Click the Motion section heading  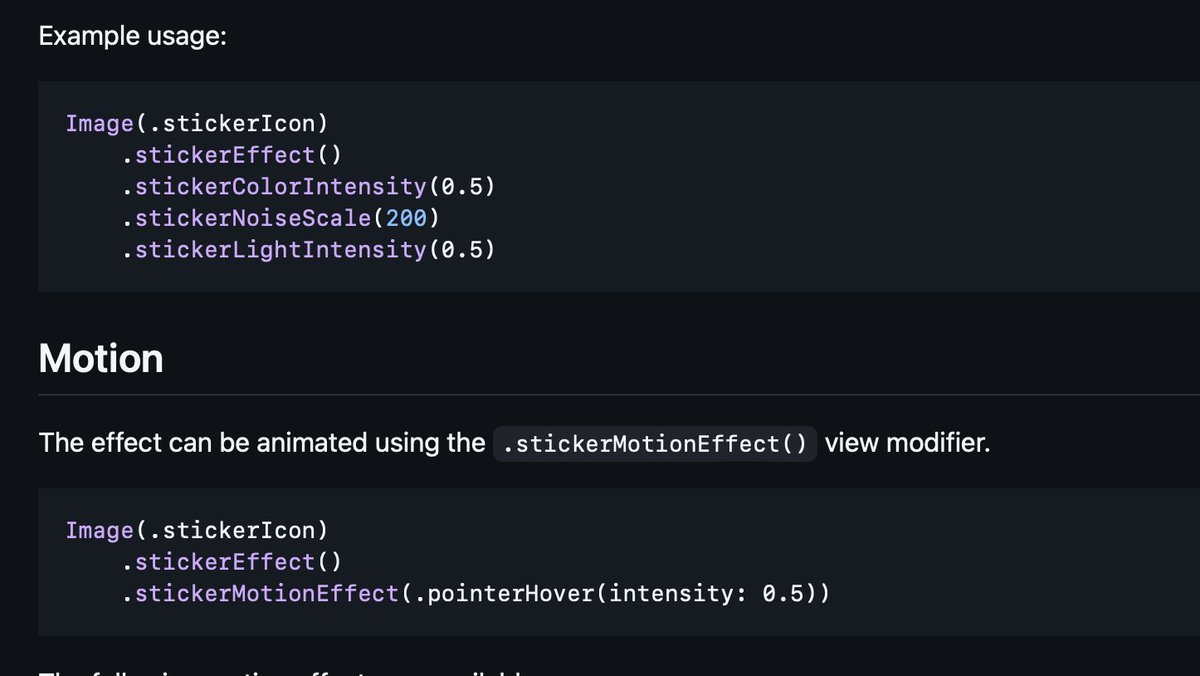(101, 358)
